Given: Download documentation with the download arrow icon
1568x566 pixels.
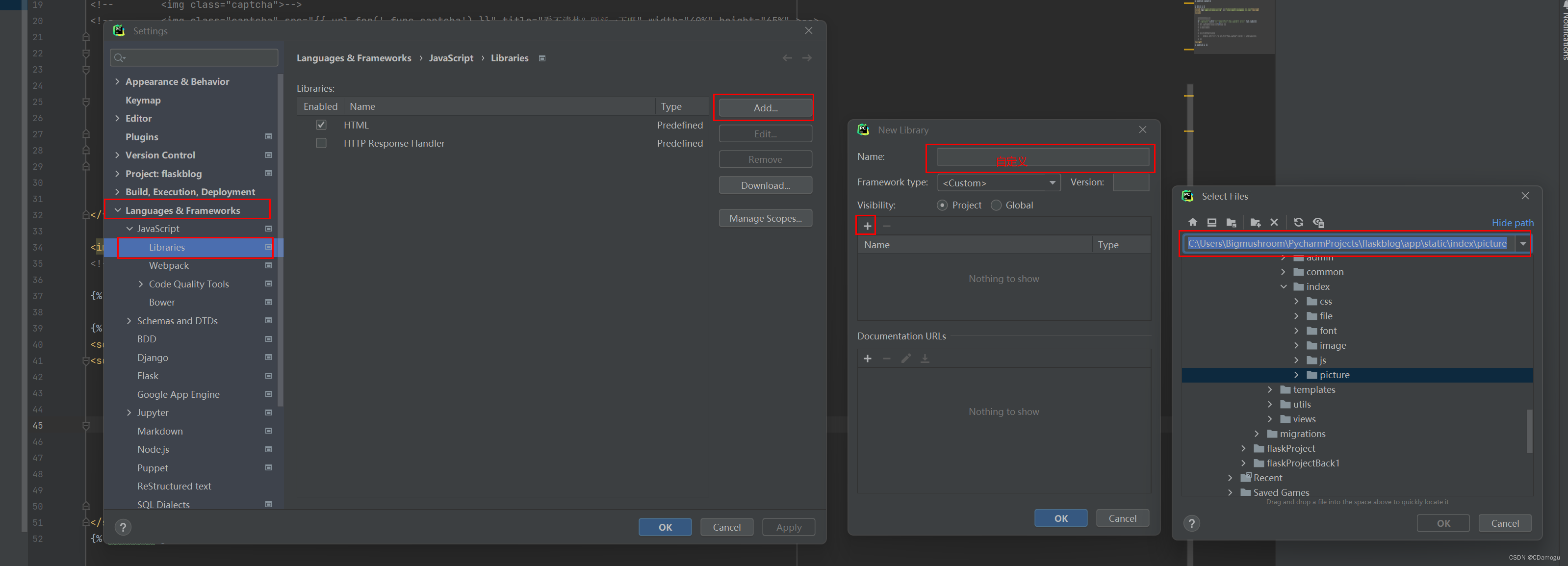Looking at the screenshot, I should click(x=925, y=359).
